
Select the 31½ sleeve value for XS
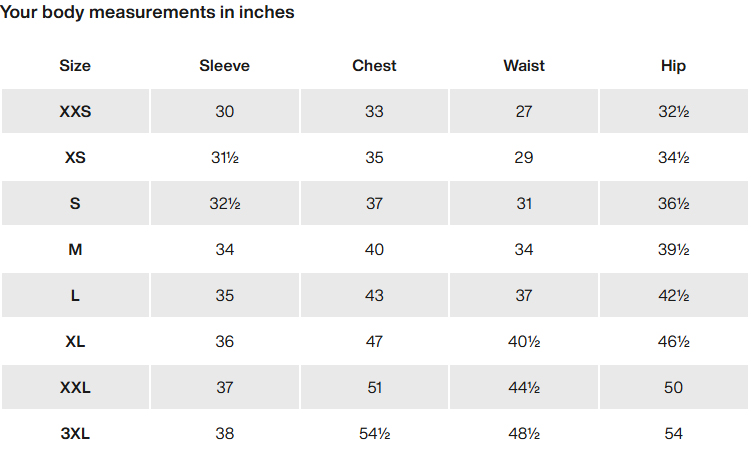[225, 158]
